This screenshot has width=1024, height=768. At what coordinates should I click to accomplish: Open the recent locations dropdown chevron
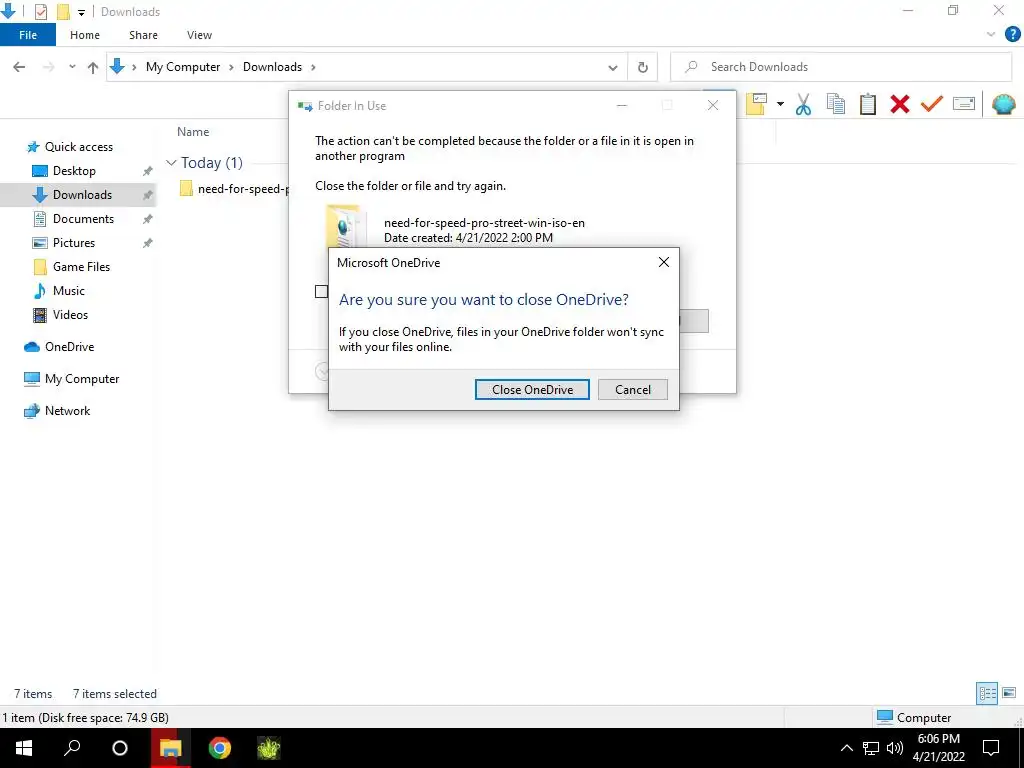click(72, 67)
